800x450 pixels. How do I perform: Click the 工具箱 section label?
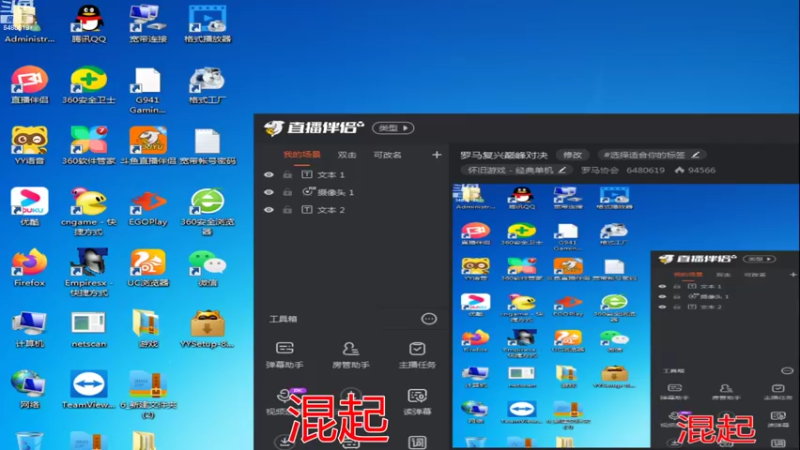click(283, 319)
